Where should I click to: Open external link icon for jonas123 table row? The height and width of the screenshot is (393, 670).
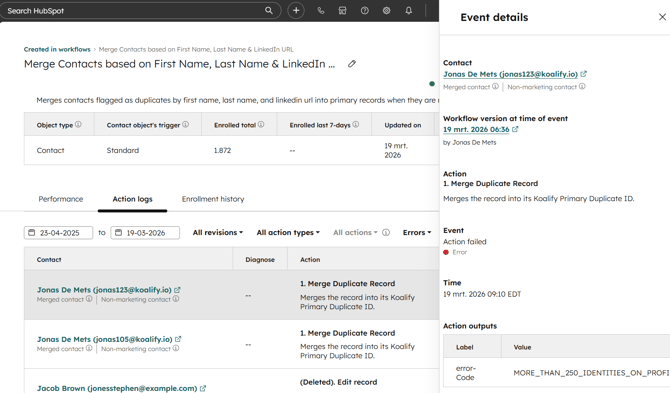tap(177, 290)
